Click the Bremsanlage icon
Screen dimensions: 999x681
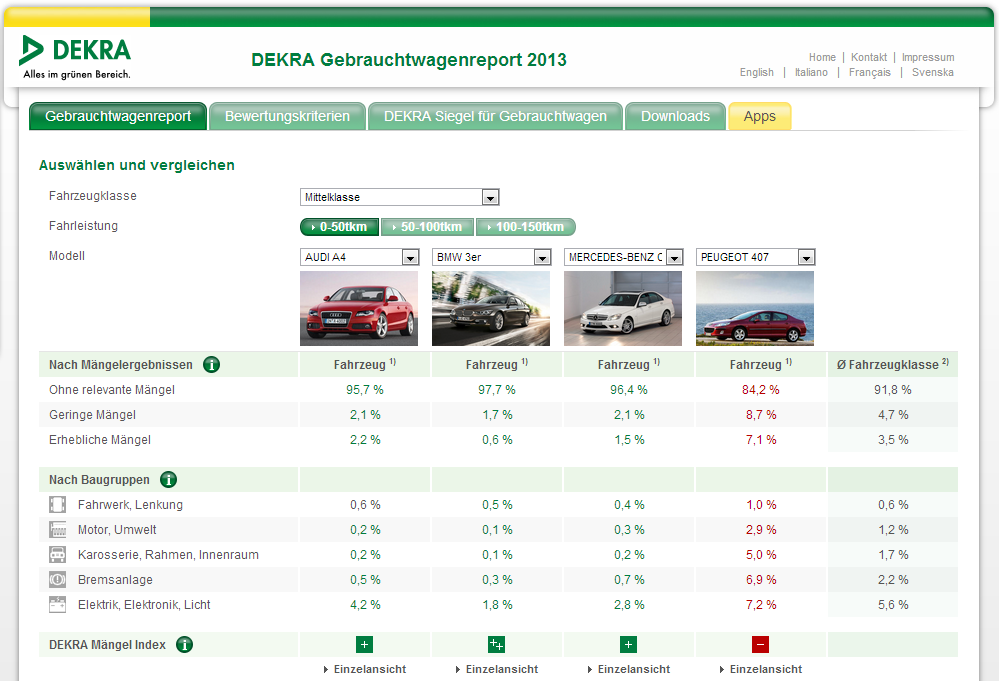[x=57, y=580]
